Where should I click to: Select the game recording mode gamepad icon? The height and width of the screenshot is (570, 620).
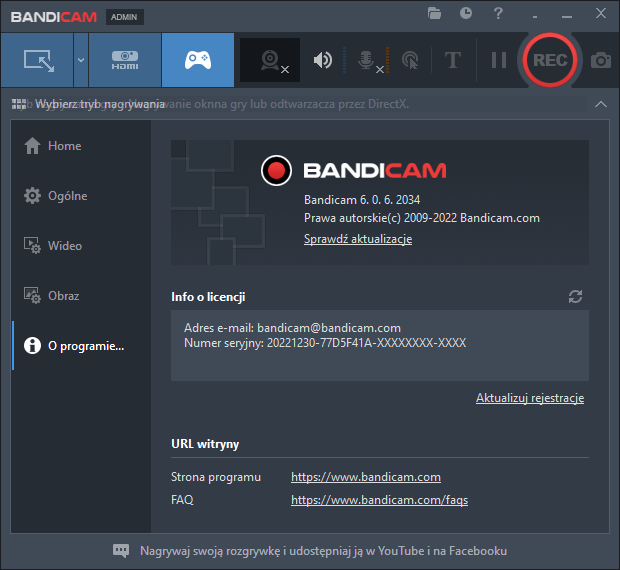point(198,60)
